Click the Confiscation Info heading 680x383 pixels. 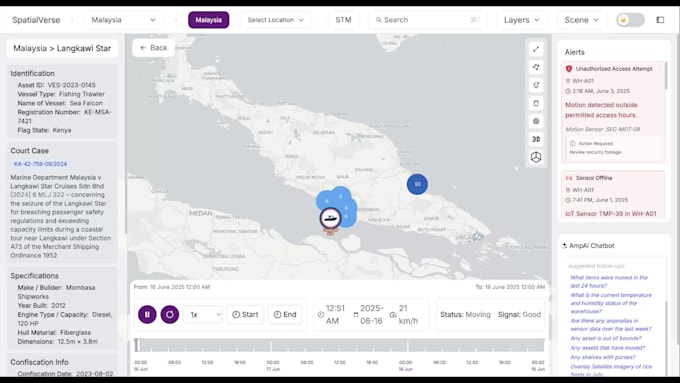pos(39,362)
